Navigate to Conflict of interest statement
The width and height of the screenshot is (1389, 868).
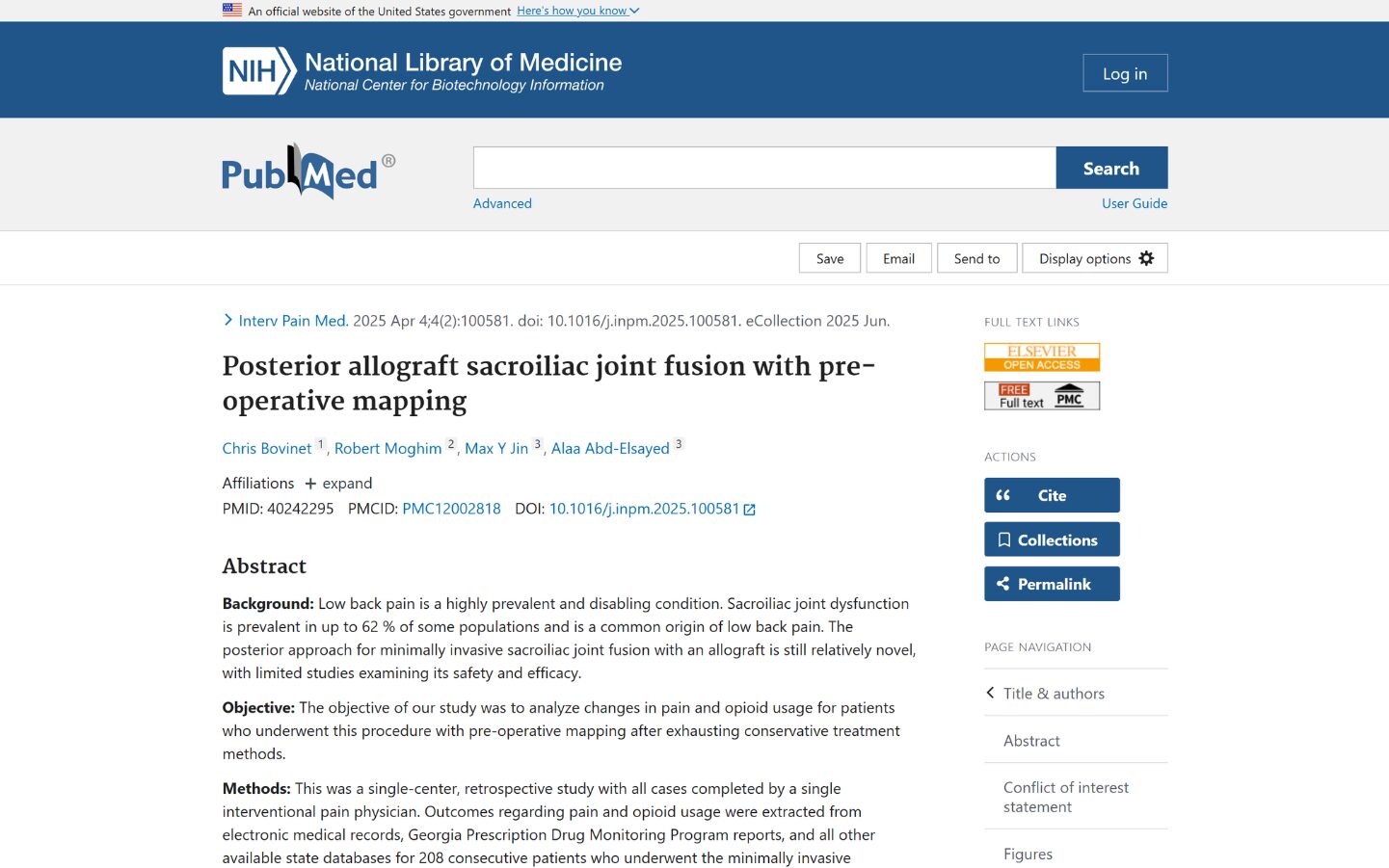click(x=1065, y=797)
